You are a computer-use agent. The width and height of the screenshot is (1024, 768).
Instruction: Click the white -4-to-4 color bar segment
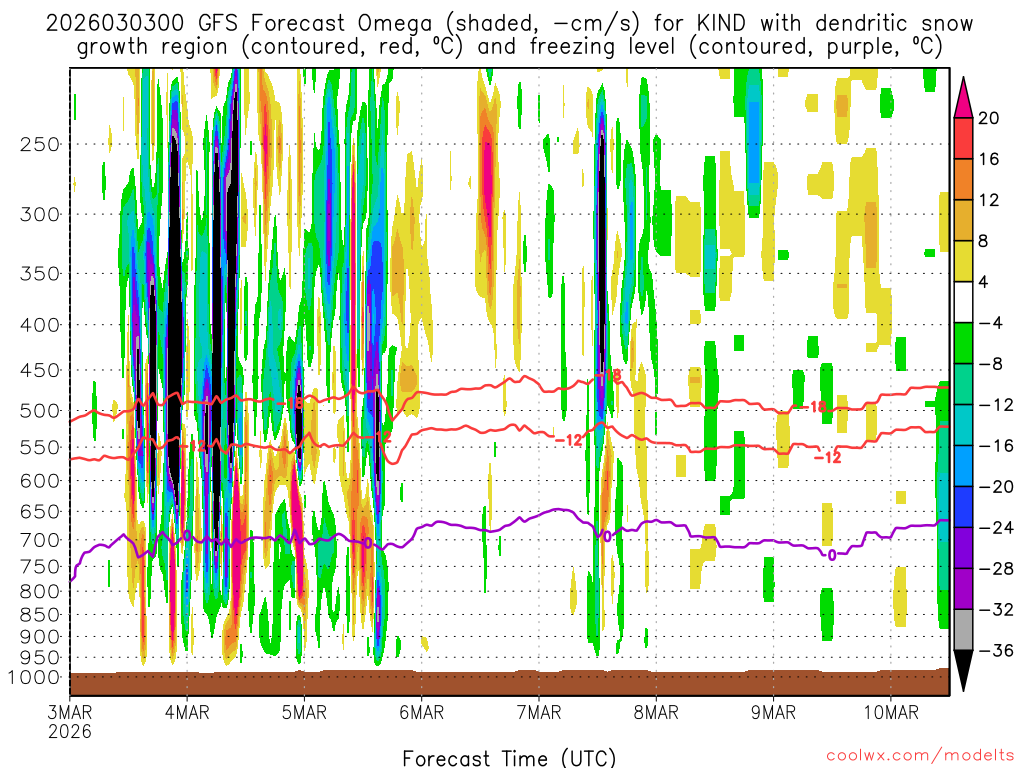tap(963, 302)
